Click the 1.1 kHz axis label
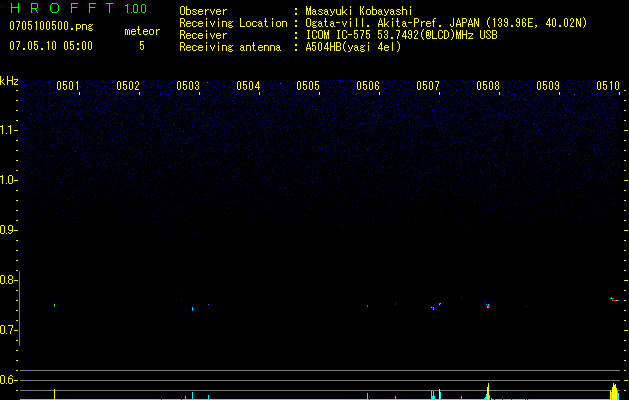Screen dimensions: 629x400 pos(8,130)
